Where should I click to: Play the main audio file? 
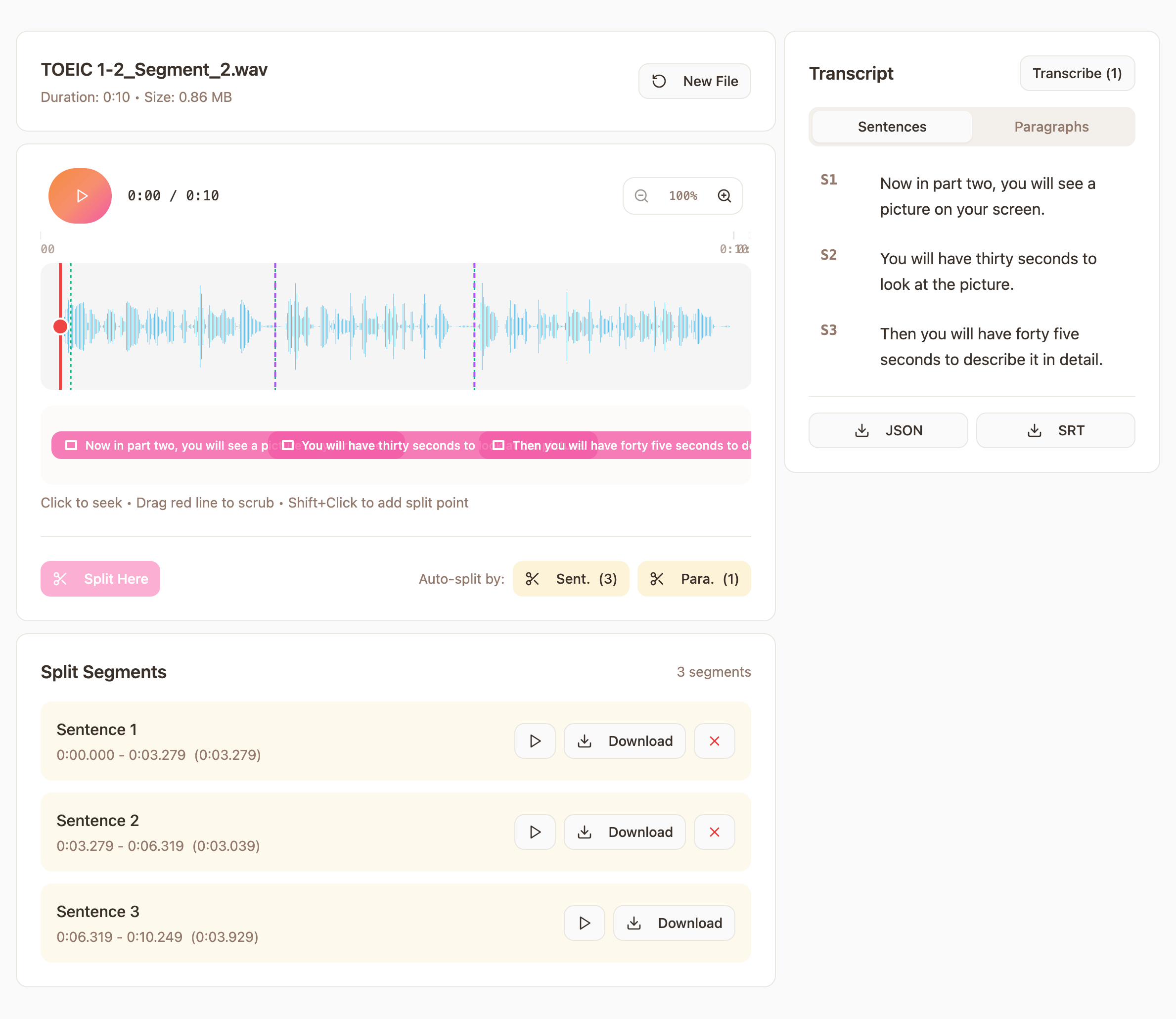(x=80, y=195)
